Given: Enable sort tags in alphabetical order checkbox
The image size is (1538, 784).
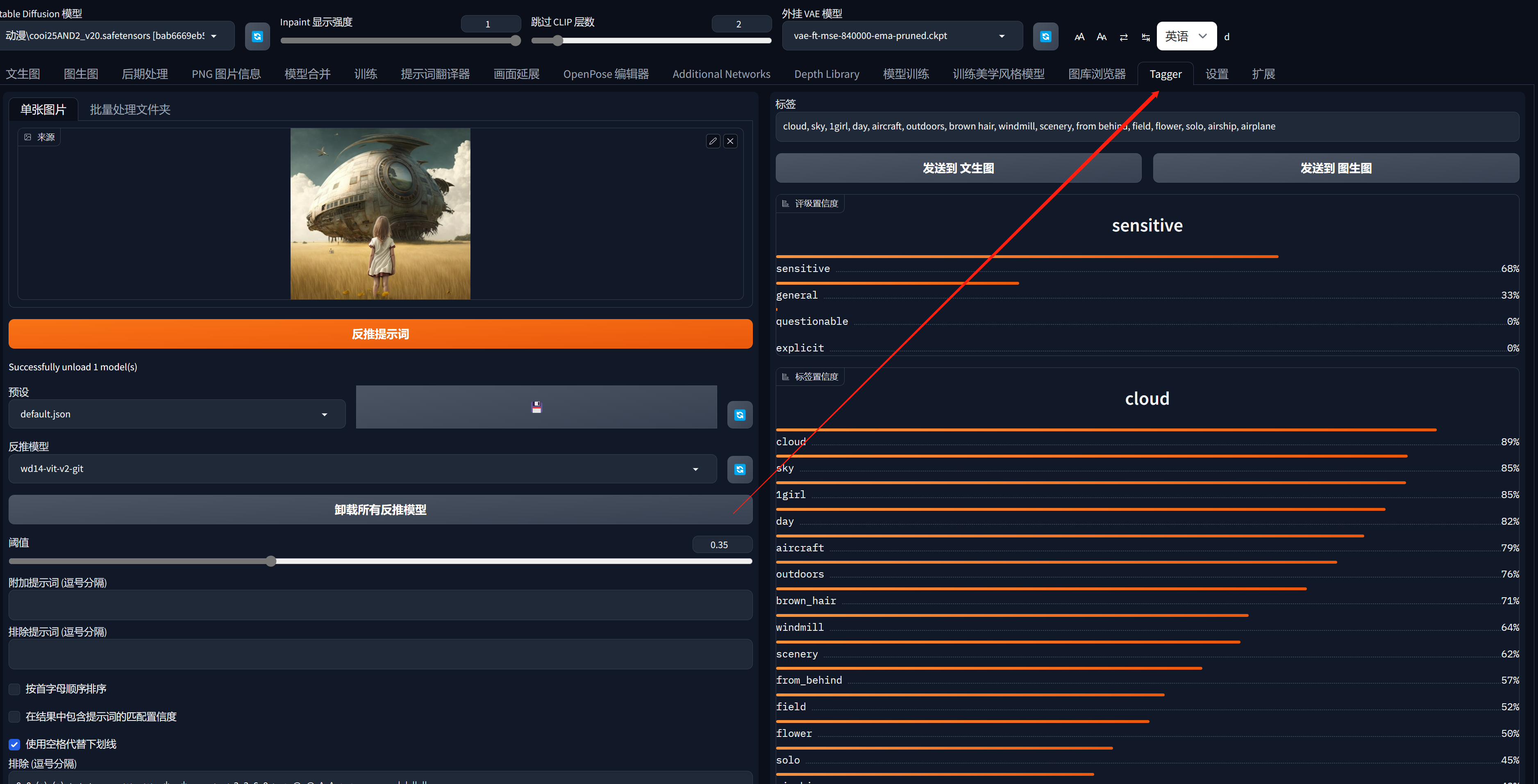Looking at the screenshot, I should pos(15,689).
